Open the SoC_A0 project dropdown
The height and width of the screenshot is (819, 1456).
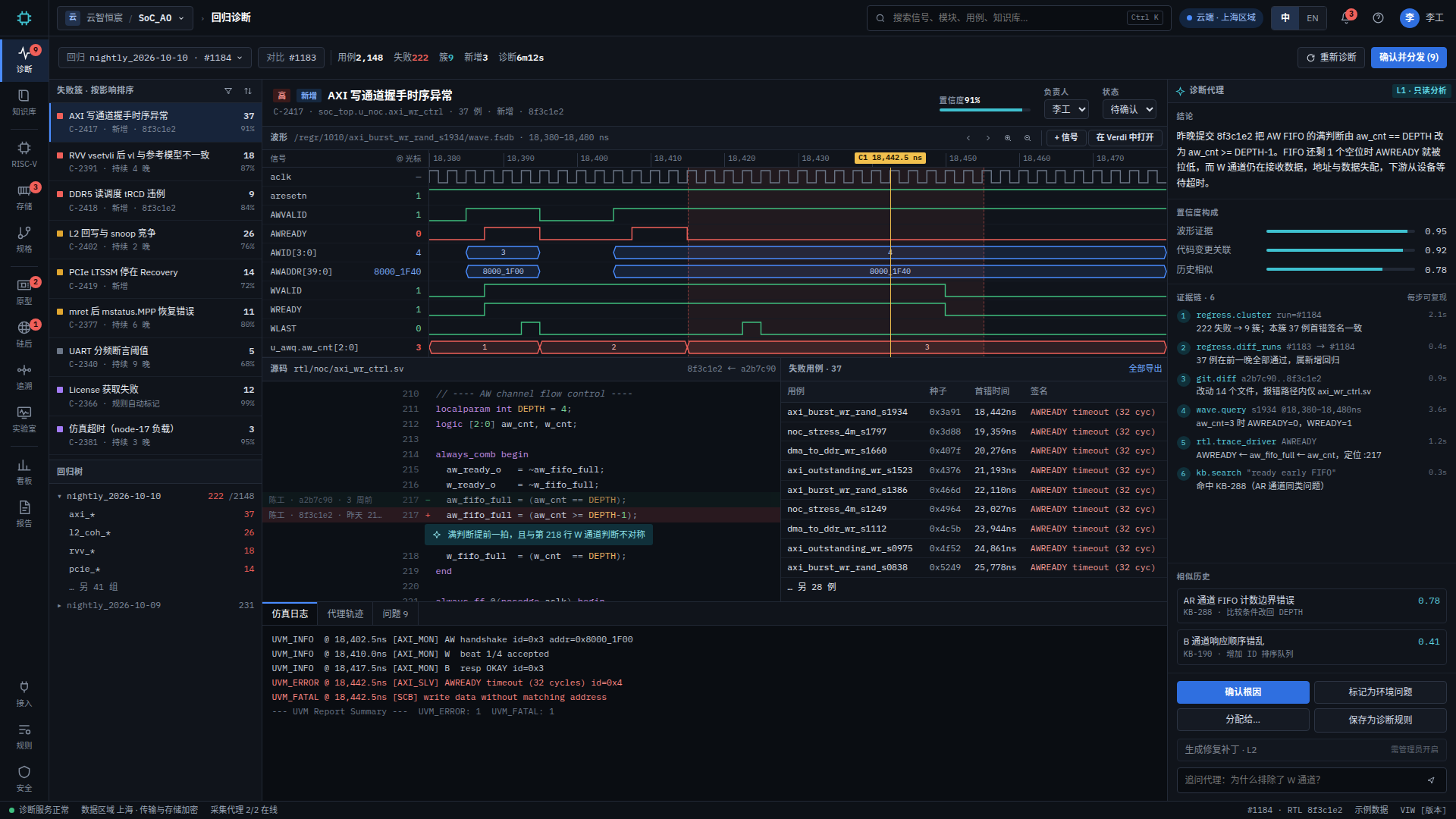coord(126,17)
